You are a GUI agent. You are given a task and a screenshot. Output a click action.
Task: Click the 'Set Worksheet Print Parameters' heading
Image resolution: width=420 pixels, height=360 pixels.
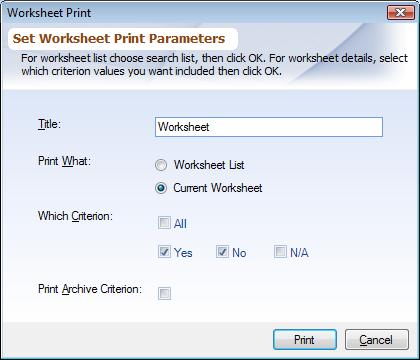pyautogui.click(x=119, y=38)
